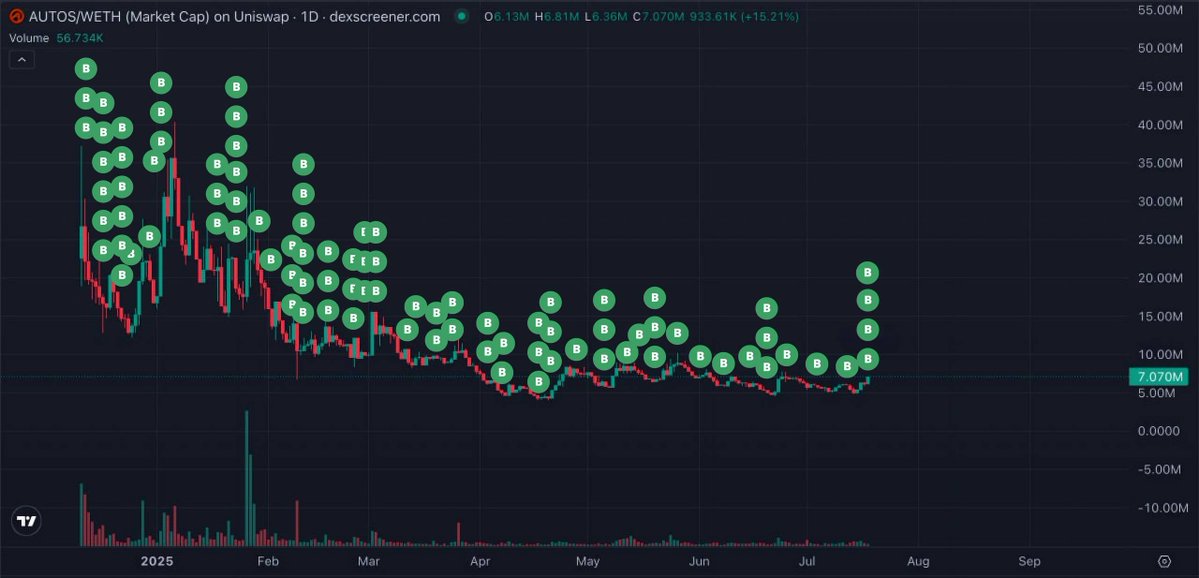The height and width of the screenshot is (578, 1199).
Task: Click the Aug label on the time axis
Action: [x=918, y=561]
